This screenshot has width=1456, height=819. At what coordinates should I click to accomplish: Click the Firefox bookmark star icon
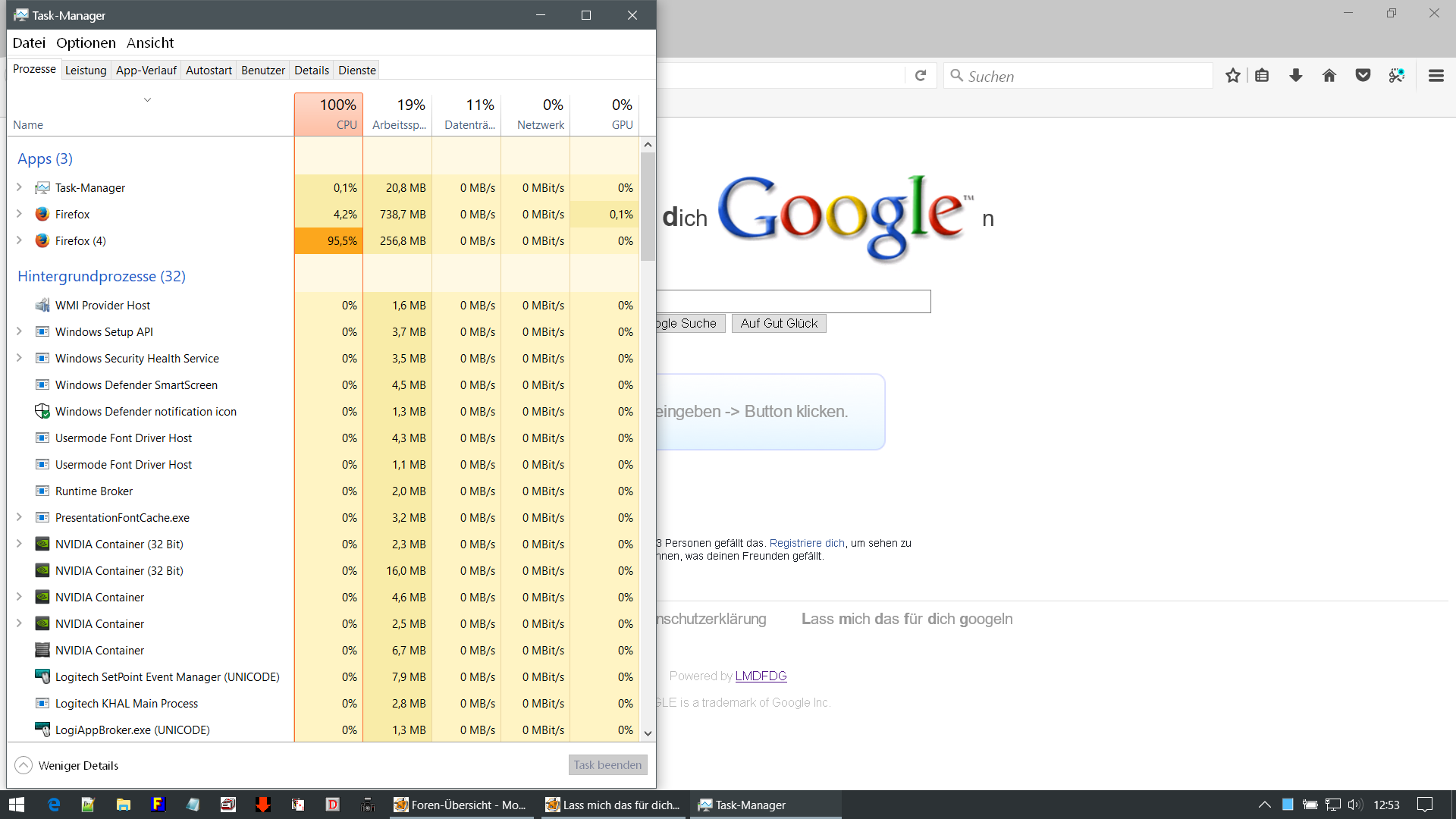pos(1233,76)
